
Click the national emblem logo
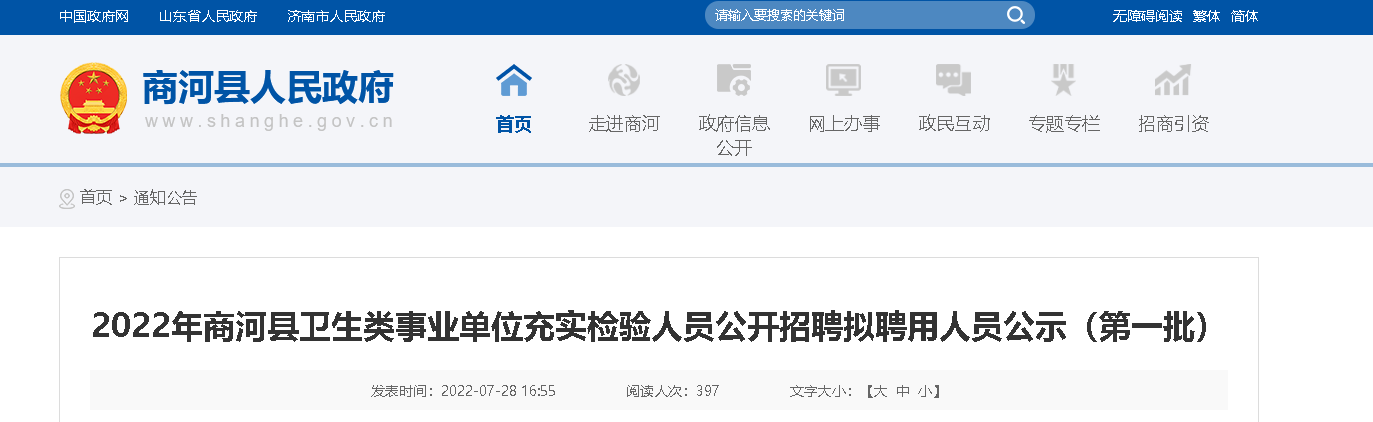(x=94, y=98)
